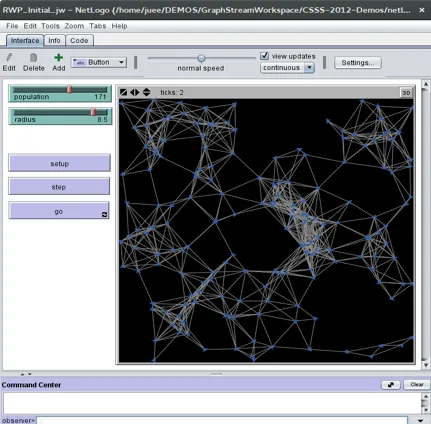Click the go button
The width and height of the screenshot is (431, 424).
[x=59, y=211]
